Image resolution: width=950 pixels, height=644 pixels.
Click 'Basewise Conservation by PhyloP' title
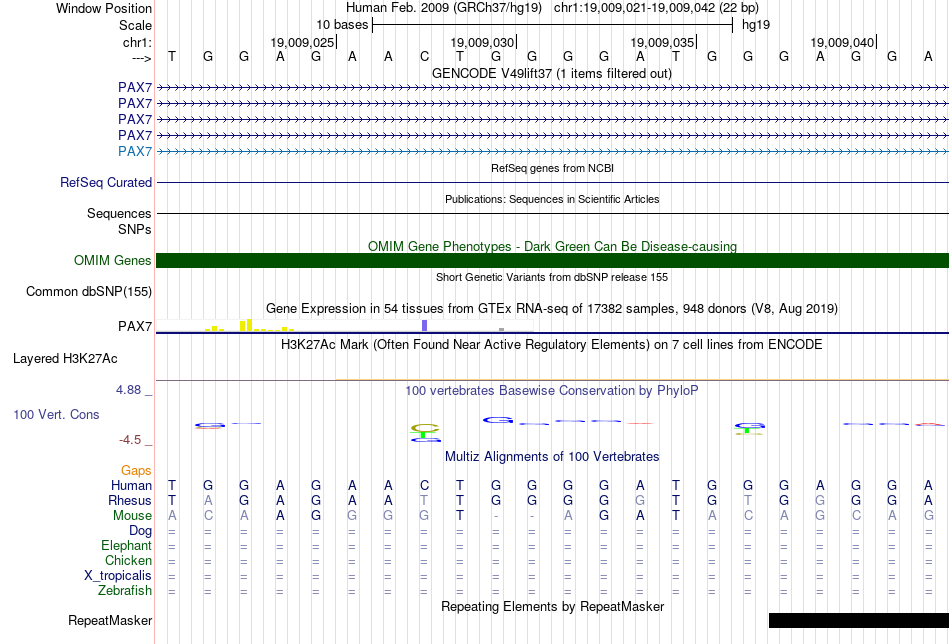point(552,391)
